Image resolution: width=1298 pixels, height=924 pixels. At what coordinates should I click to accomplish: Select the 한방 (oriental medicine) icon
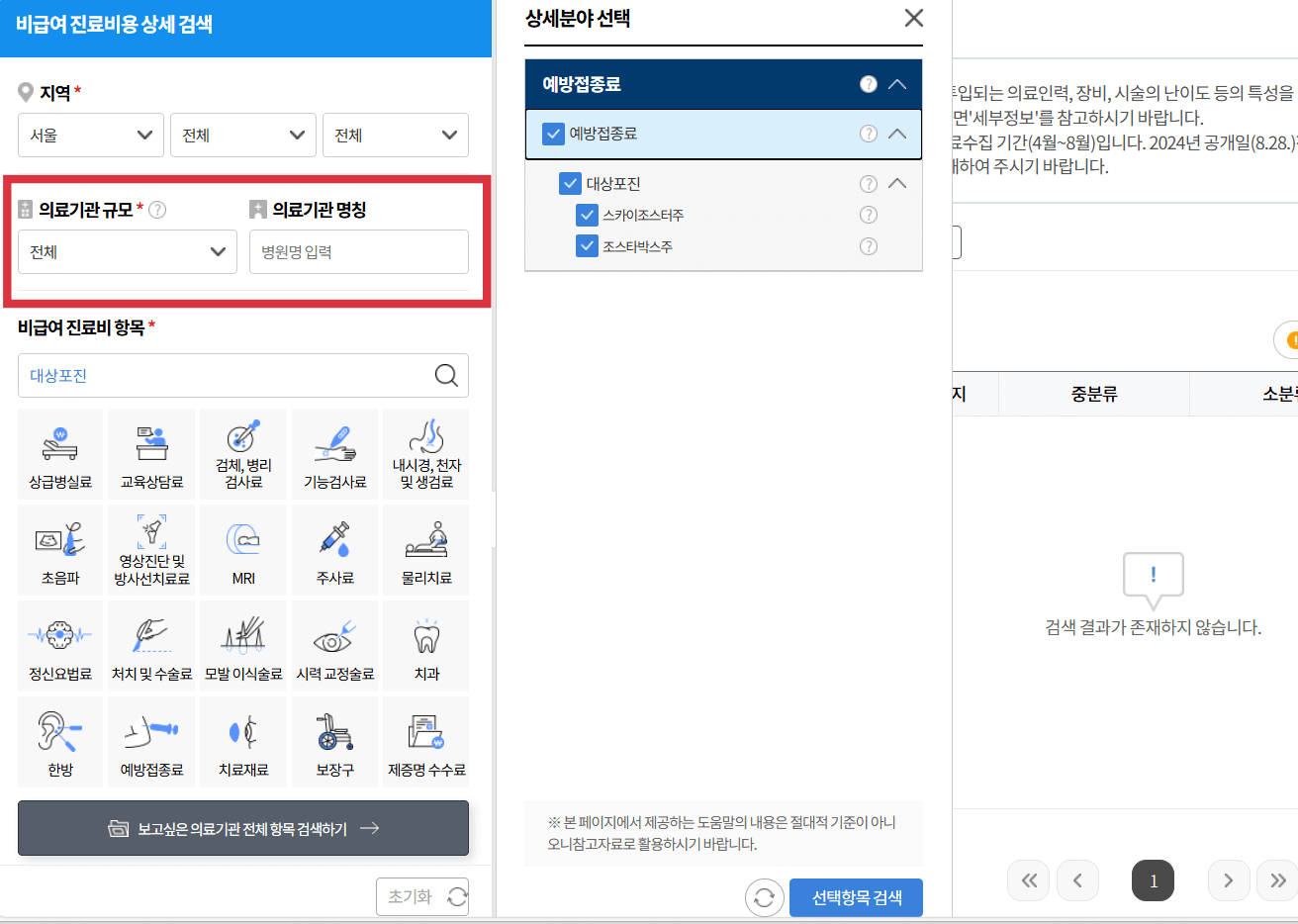pos(59,742)
